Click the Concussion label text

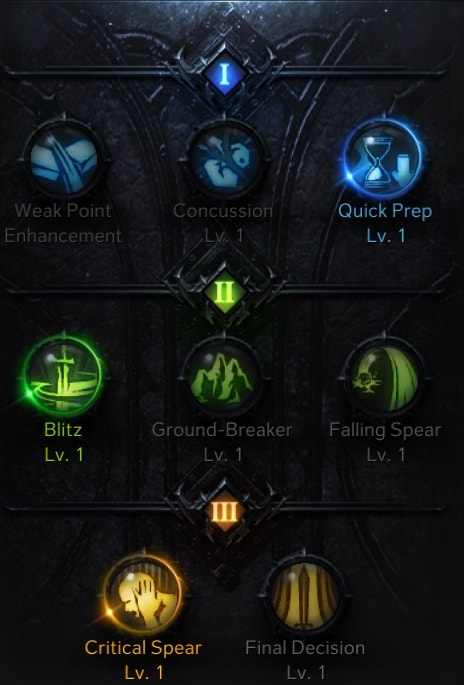click(x=223, y=211)
